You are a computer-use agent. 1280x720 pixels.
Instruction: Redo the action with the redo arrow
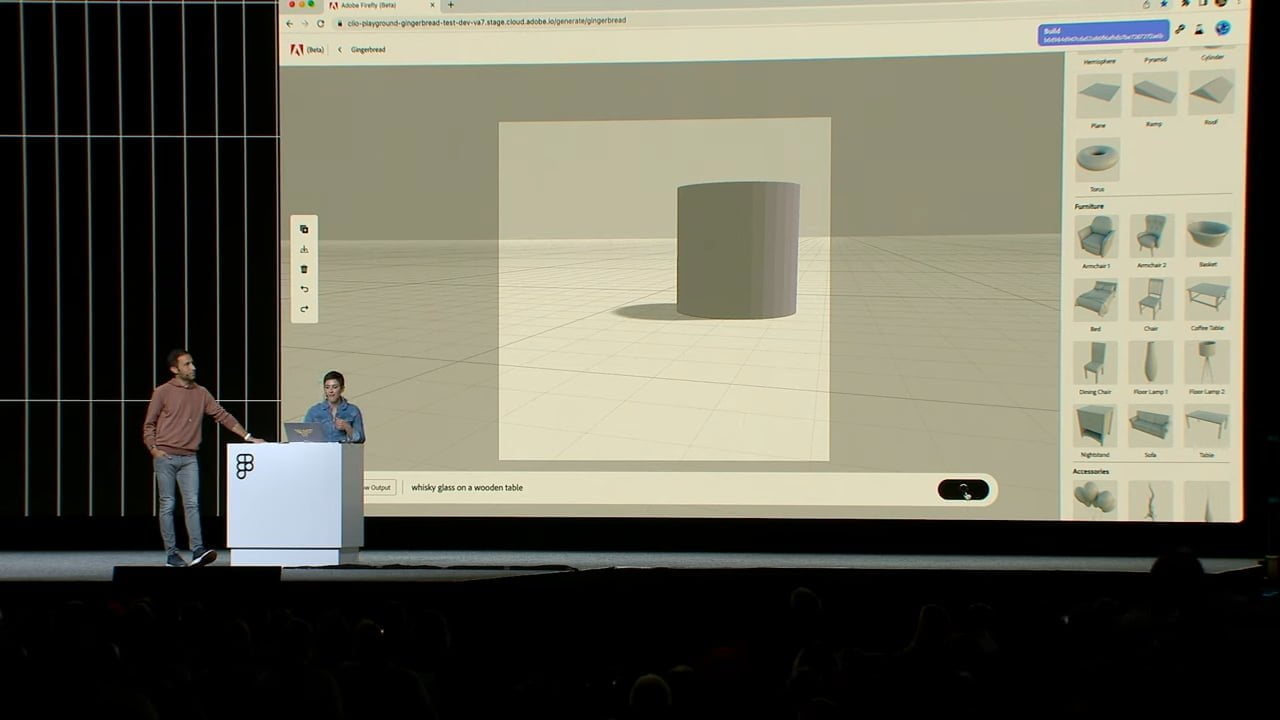(304, 309)
